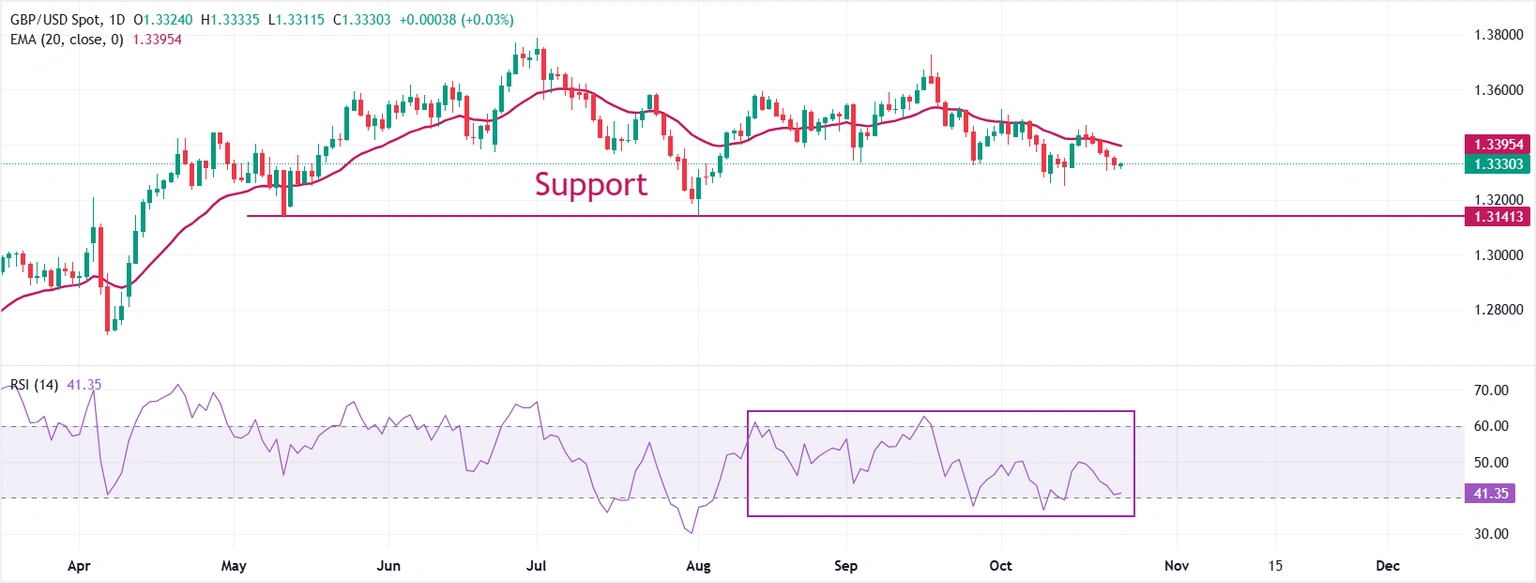Click the Apr label on time axis

pyautogui.click(x=80, y=566)
